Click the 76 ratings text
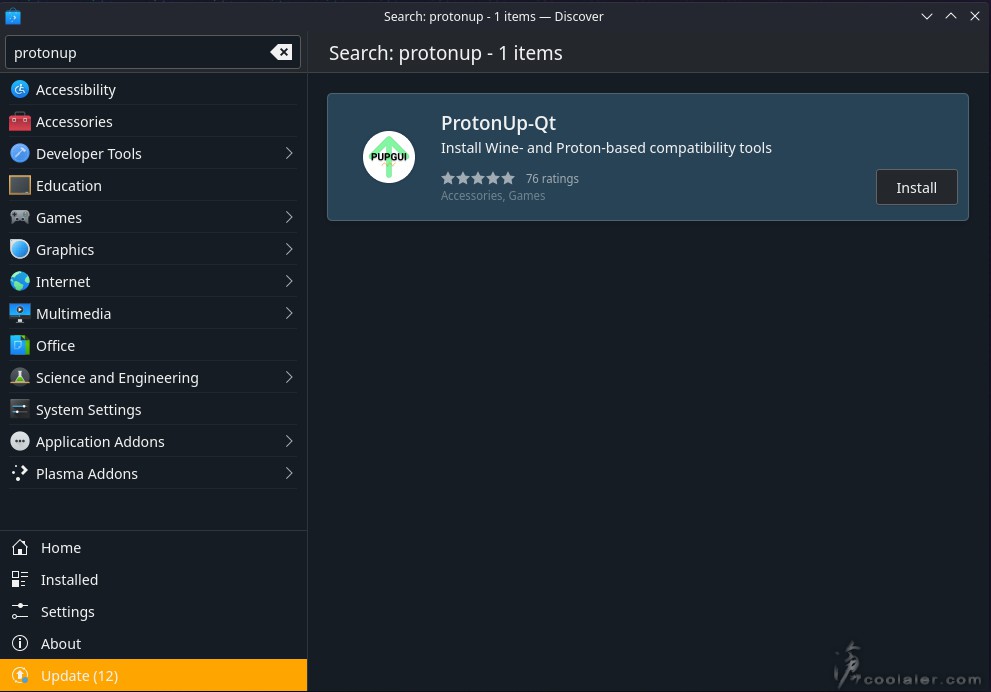 click(552, 179)
